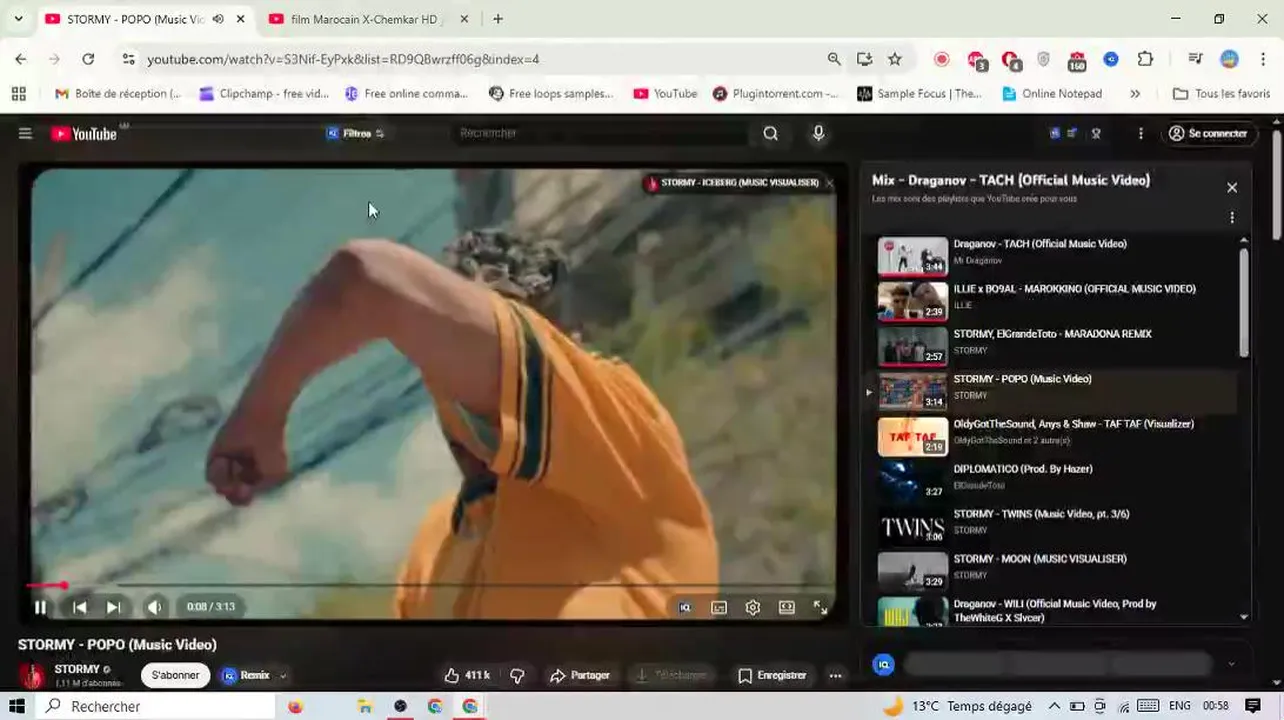Share the video via Partager
Image resolution: width=1284 pixels, height=720 pixels.
[580, 676]
